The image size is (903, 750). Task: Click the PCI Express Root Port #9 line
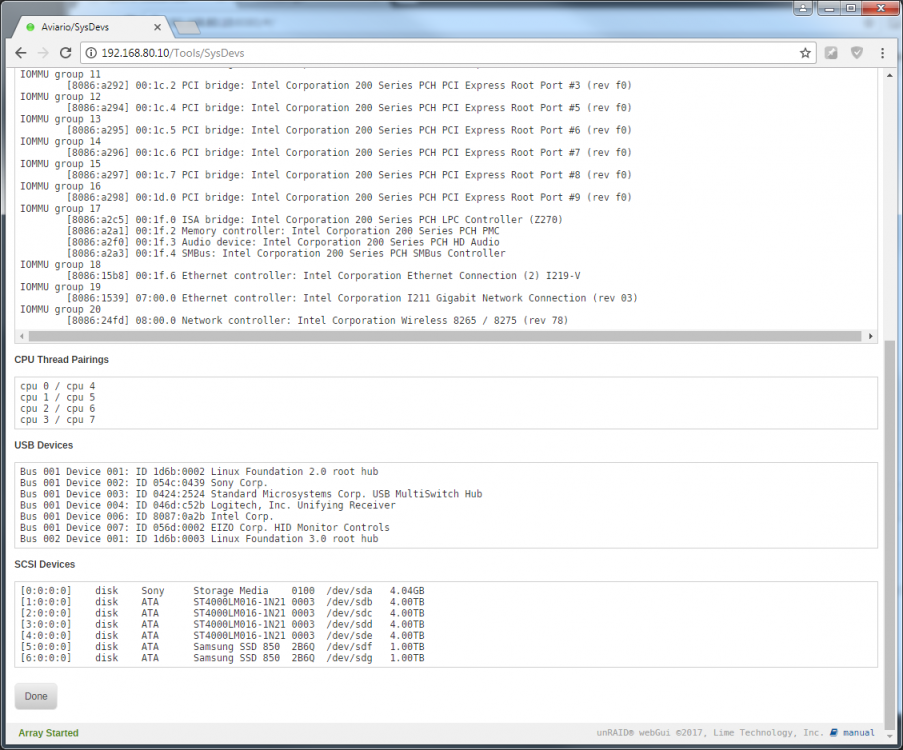350,198
